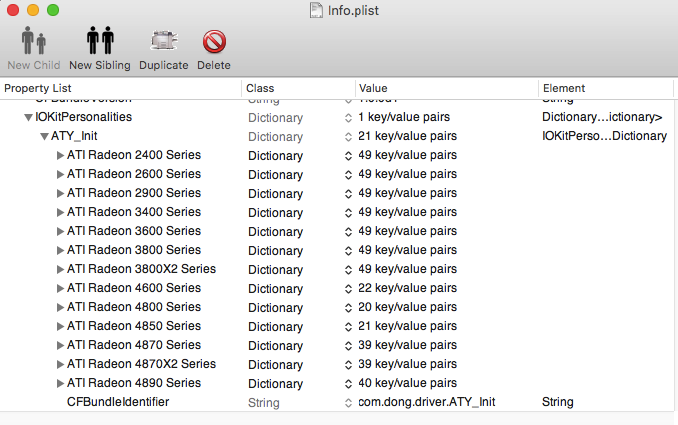Open class stepper for IOKitPersonalities row
678x425 pixels.
coord(348,118)
